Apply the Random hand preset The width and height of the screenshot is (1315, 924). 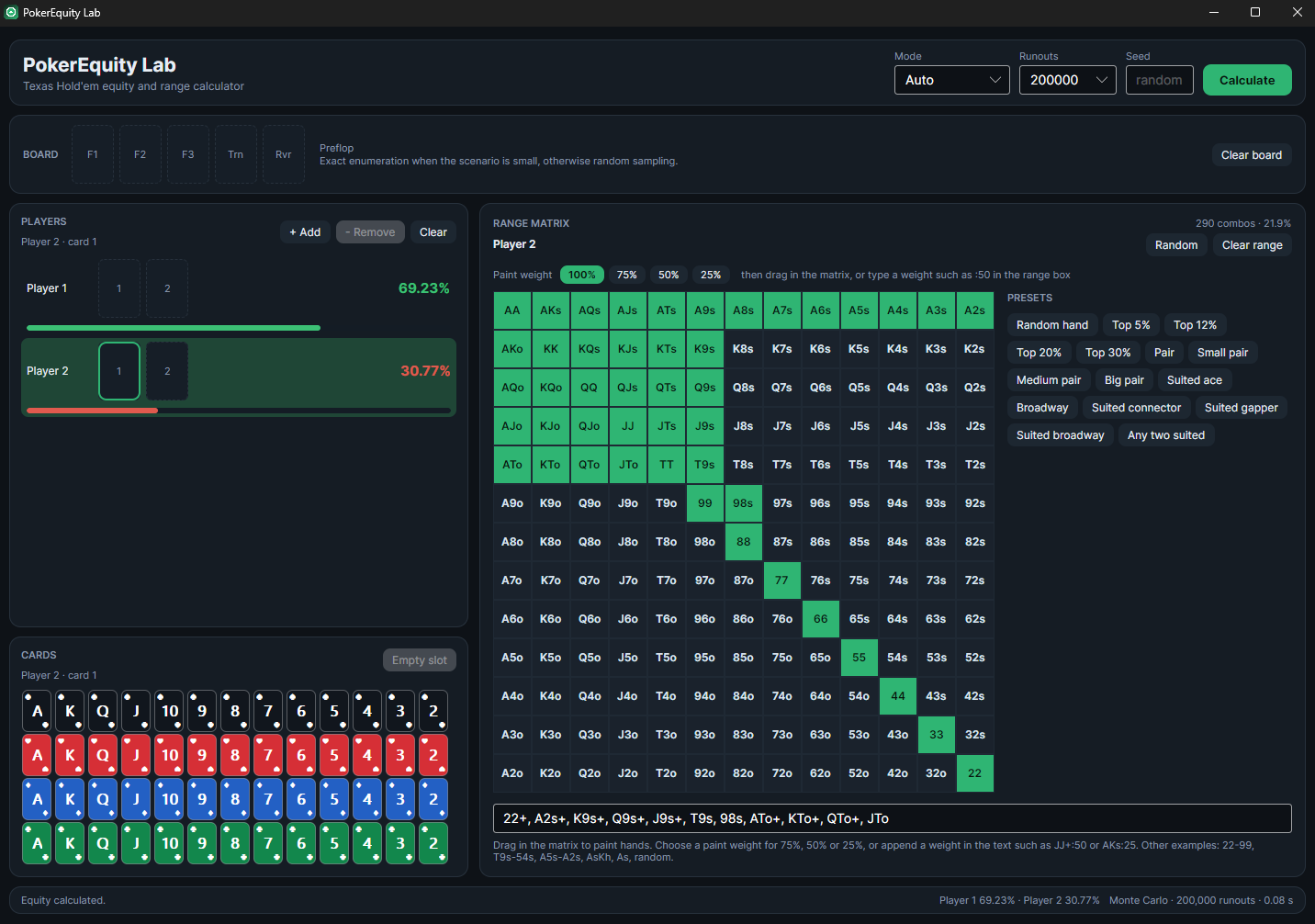tap(1052, 325)
